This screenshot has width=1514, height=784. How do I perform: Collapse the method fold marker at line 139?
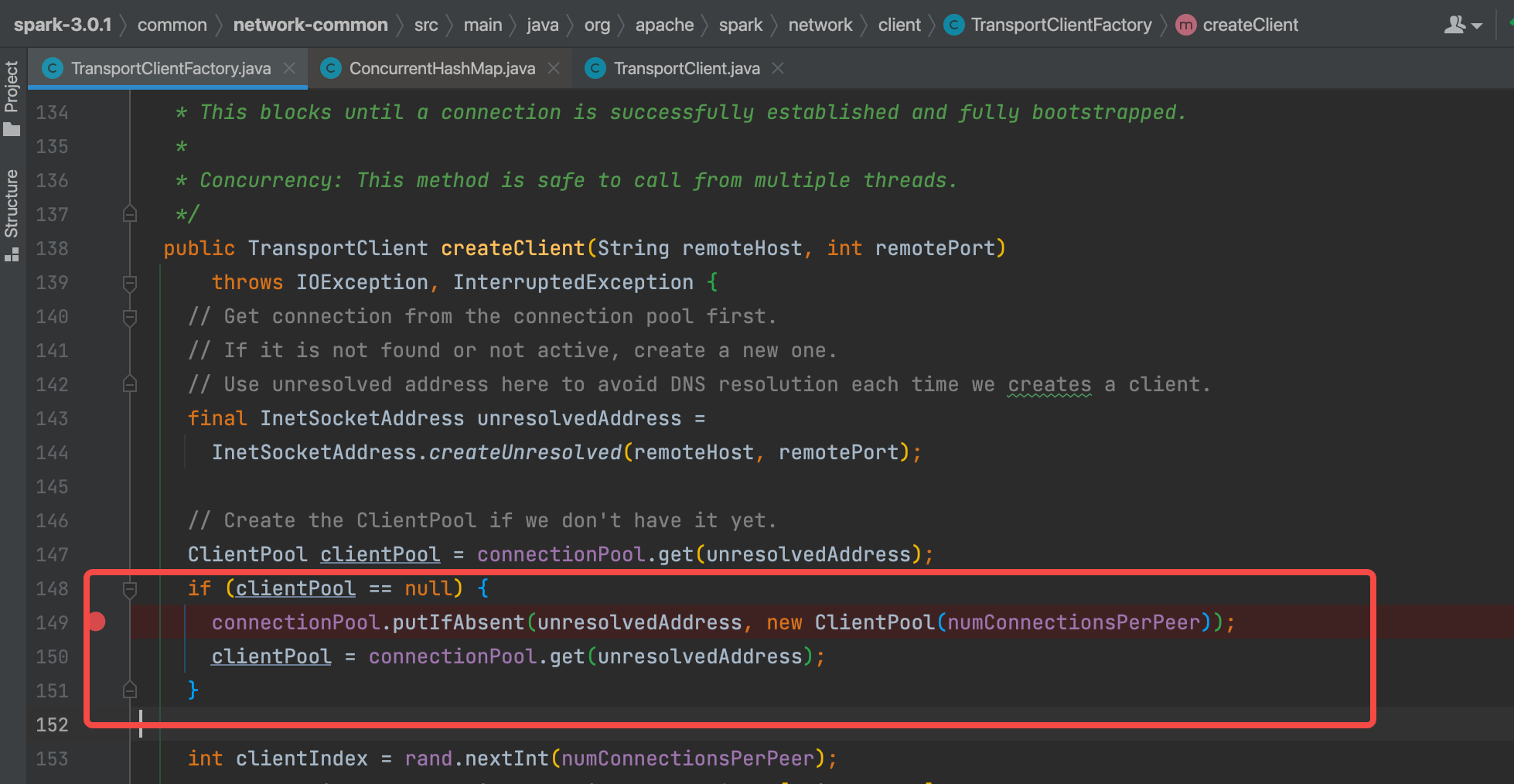[130, 283]
